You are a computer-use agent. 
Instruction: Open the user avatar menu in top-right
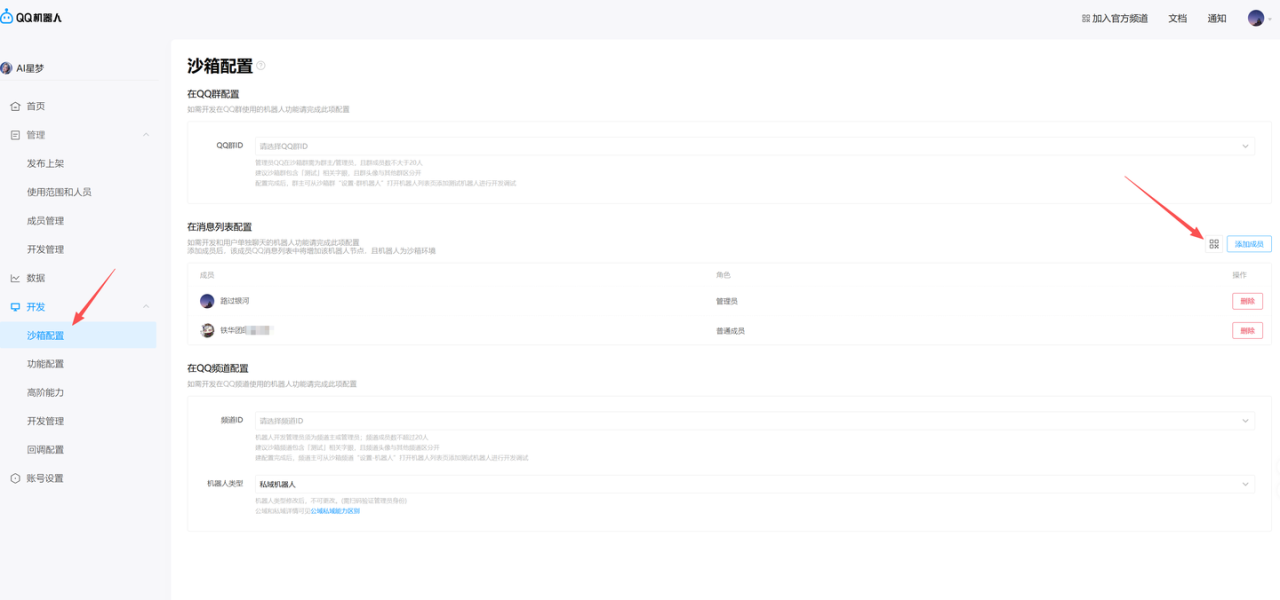pos(1257,18)
